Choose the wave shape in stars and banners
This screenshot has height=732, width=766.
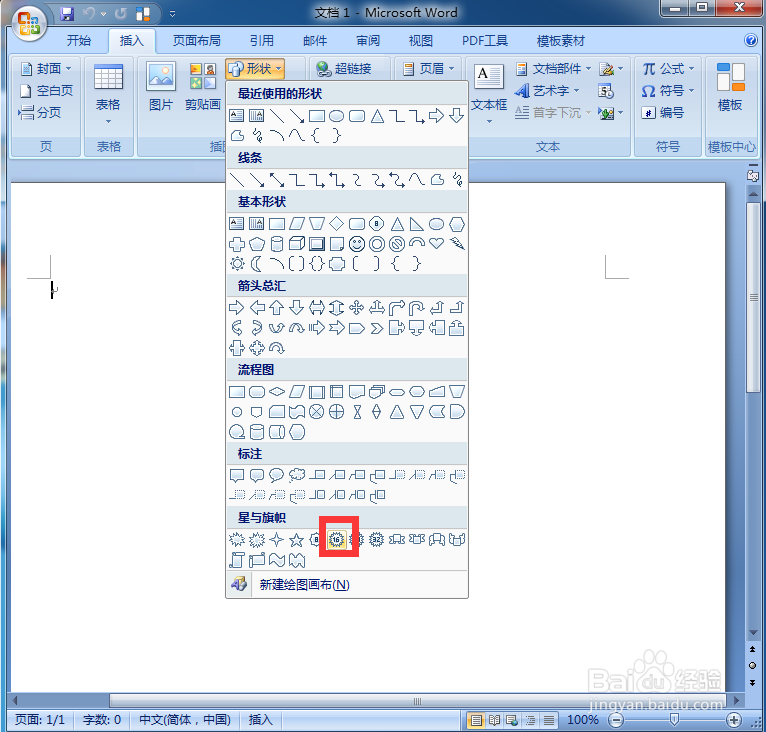coord(277,560)
